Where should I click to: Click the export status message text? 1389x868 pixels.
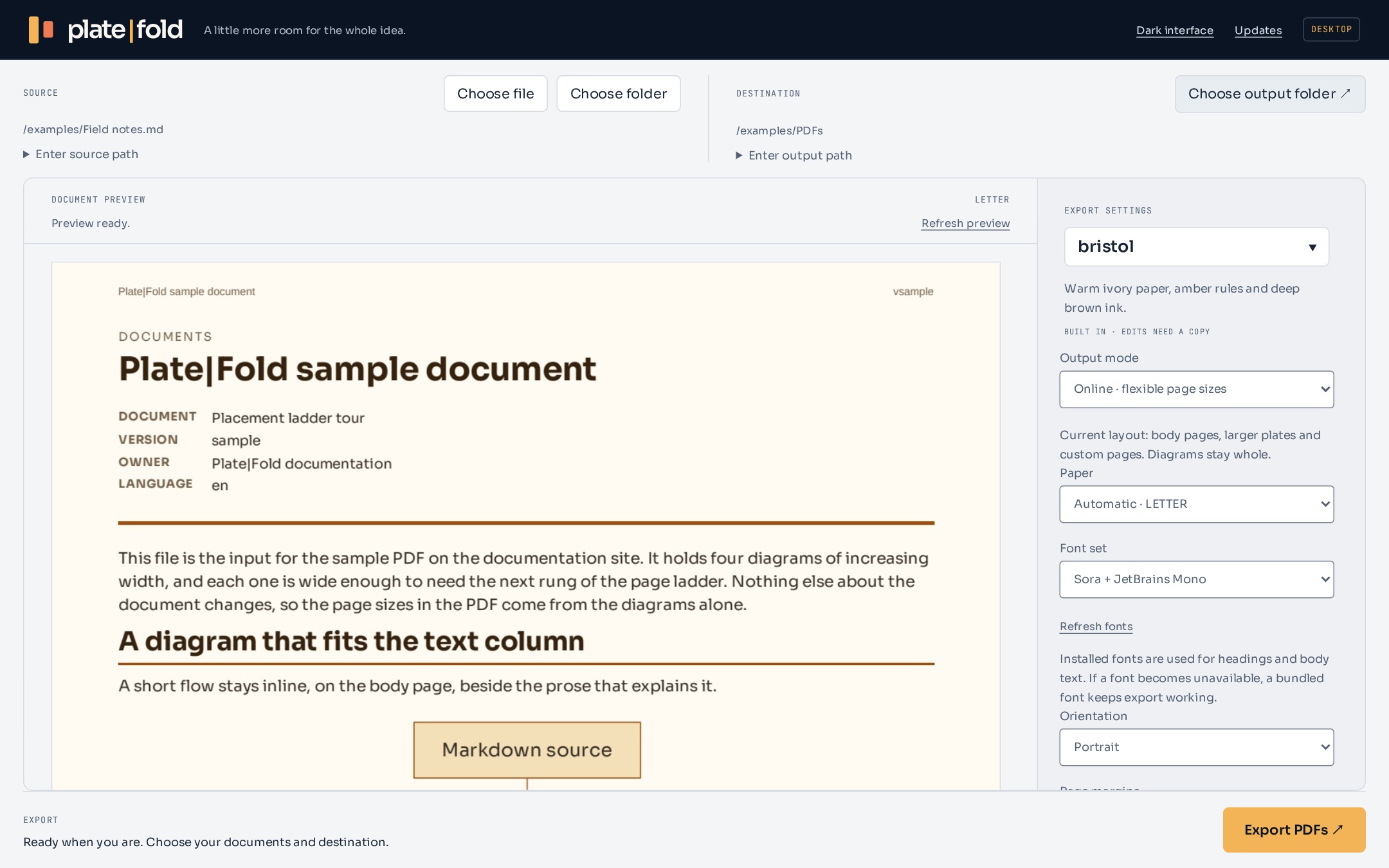pyautogui.click(x=206, y=842)
